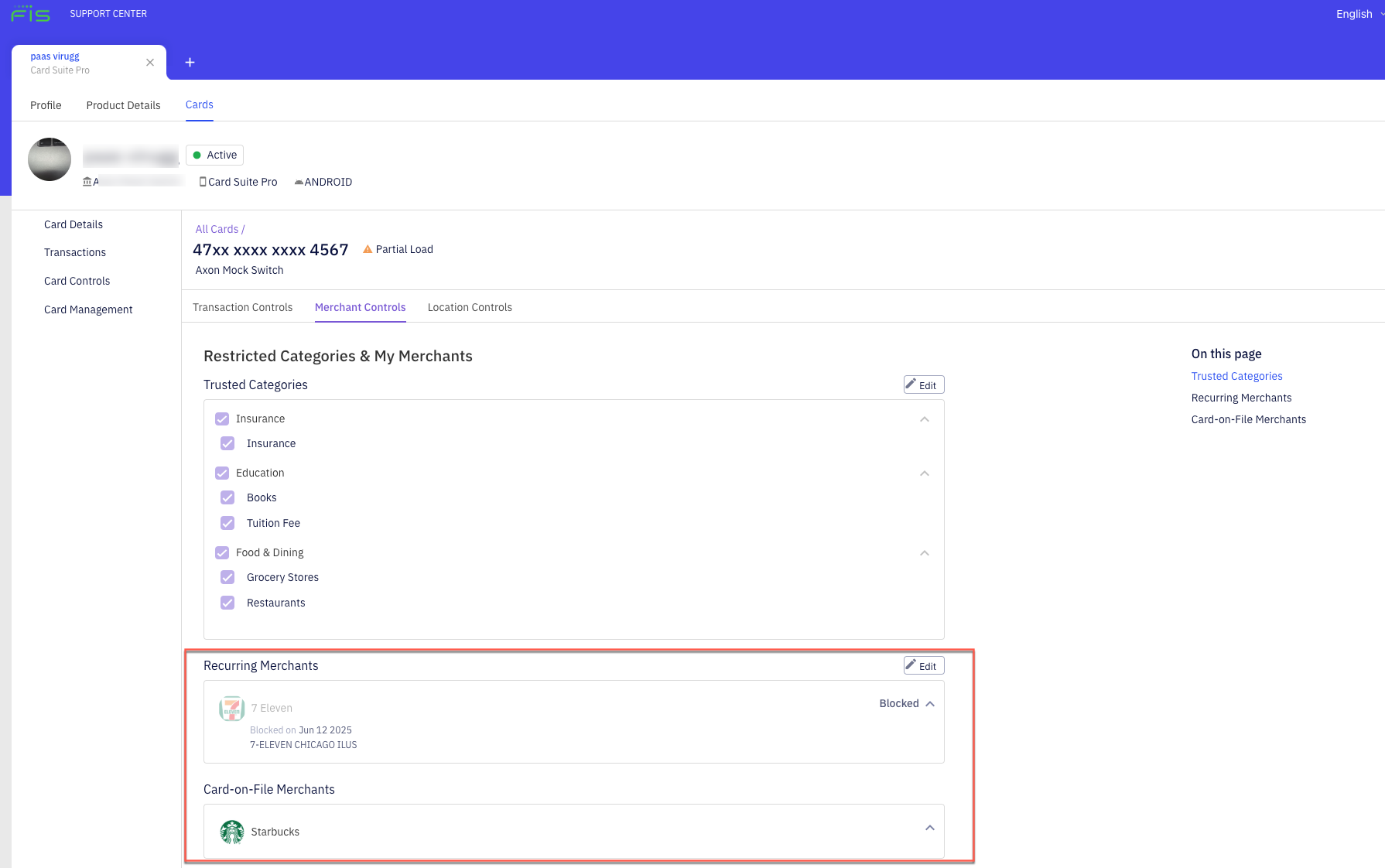1385x868 pixels.
Task: Click the cardholder profile avatar
Action: pos(49,159)
